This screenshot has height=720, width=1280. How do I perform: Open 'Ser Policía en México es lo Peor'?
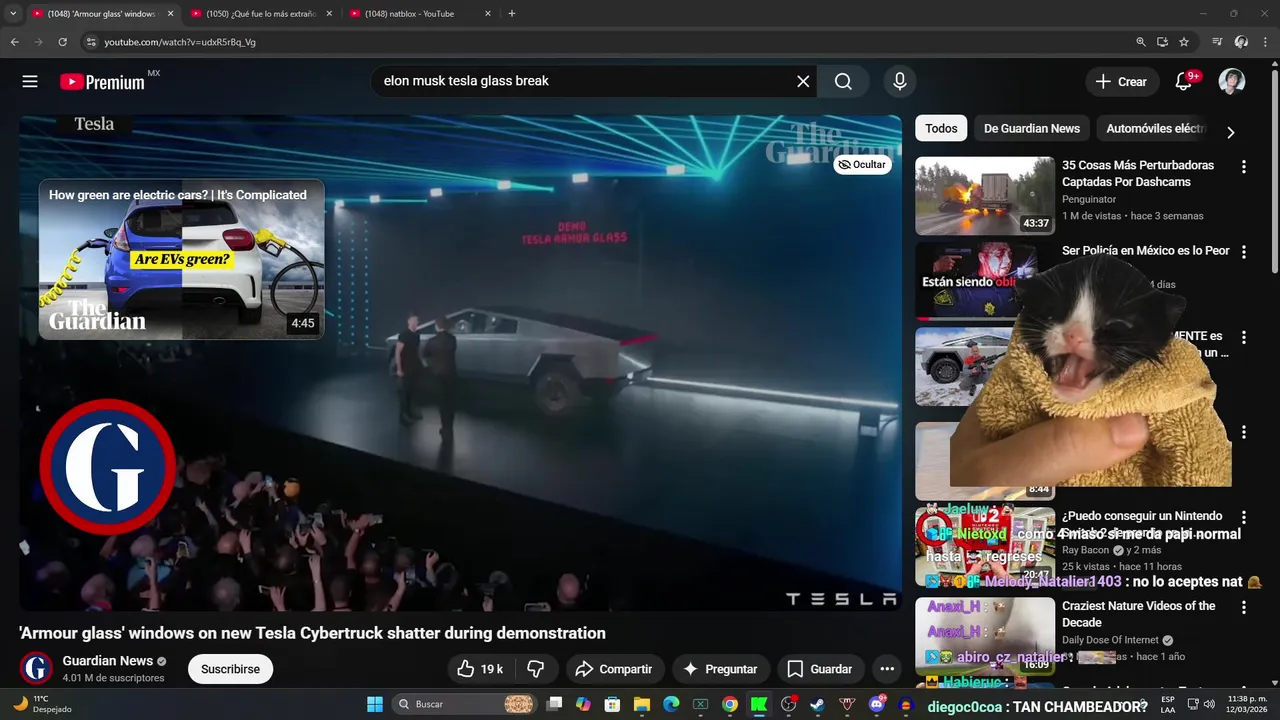[1146, 251]
